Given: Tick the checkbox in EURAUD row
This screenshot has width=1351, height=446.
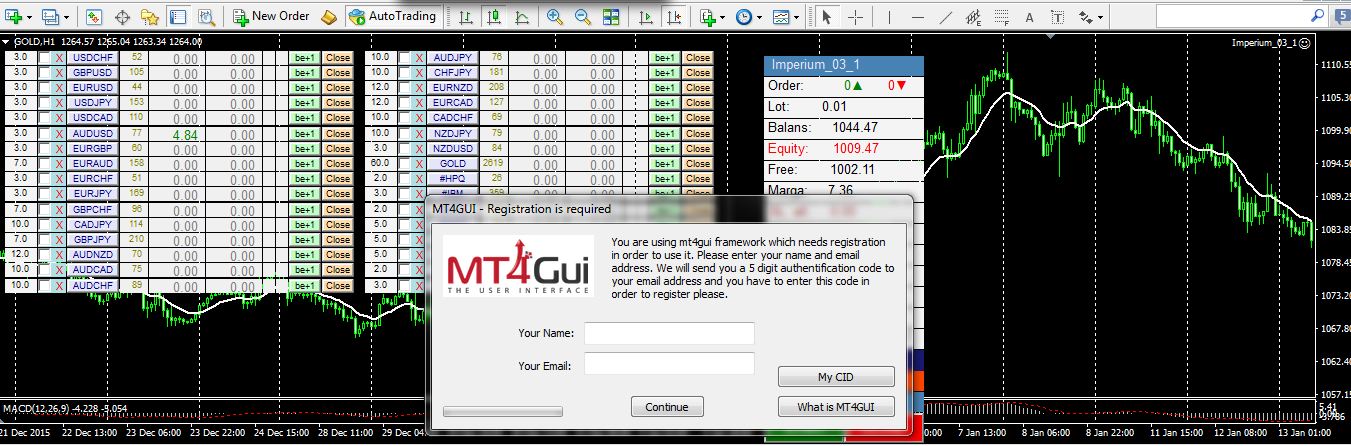Looking at the screenshot, I should point(44,163).
